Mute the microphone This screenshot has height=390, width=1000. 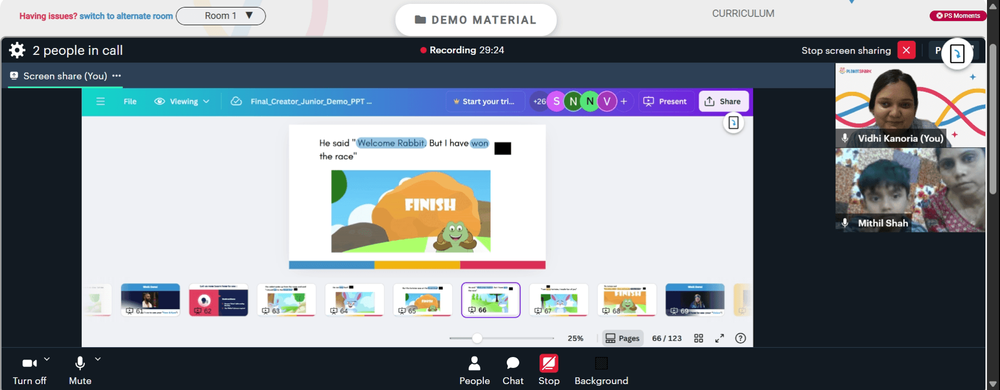[x=80, y=371]
